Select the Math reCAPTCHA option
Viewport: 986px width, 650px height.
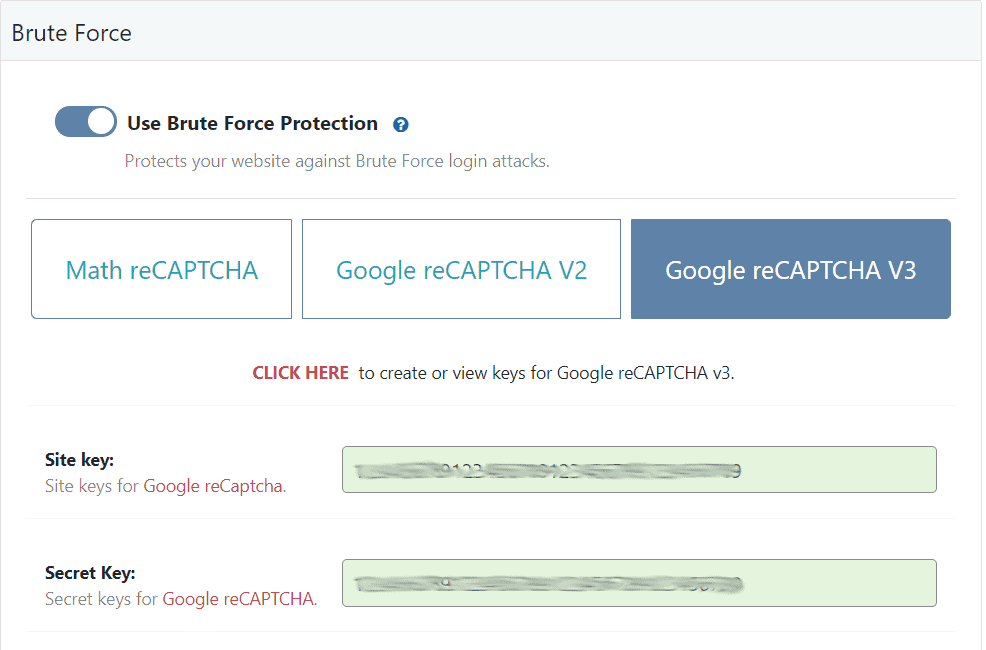coord(162,269)
